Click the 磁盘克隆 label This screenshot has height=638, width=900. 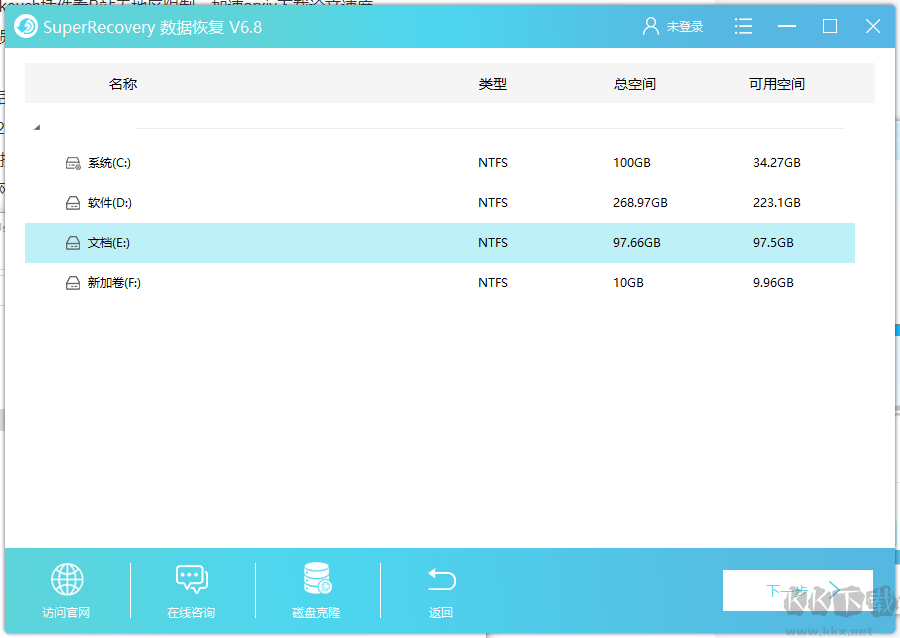316,613
